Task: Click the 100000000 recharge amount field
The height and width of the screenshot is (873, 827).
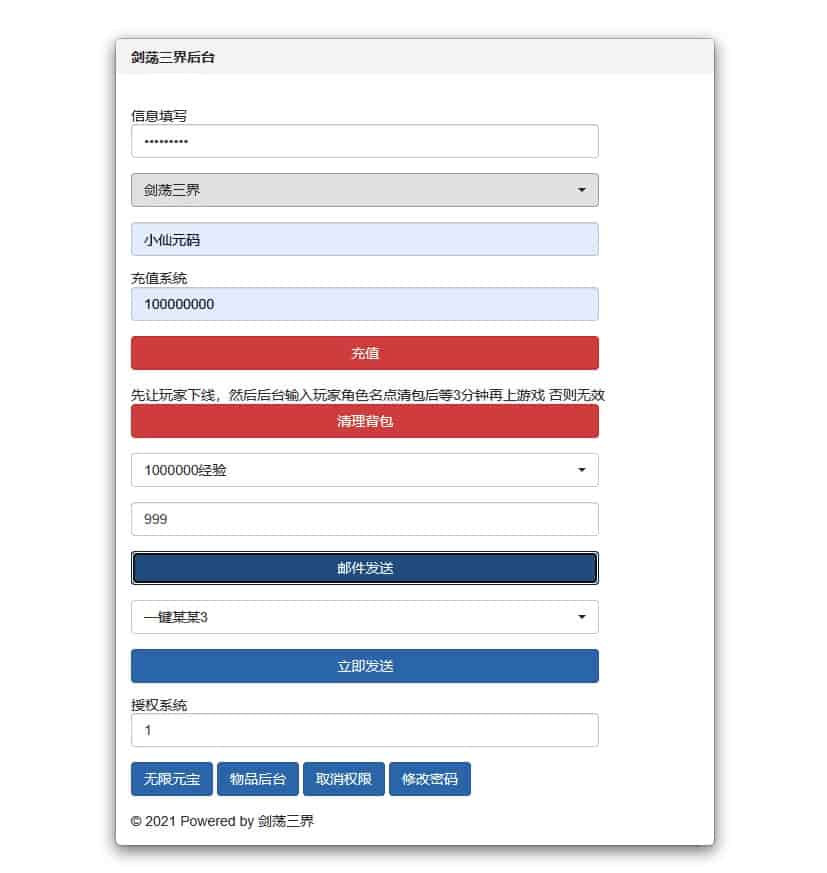Action: 365,304
